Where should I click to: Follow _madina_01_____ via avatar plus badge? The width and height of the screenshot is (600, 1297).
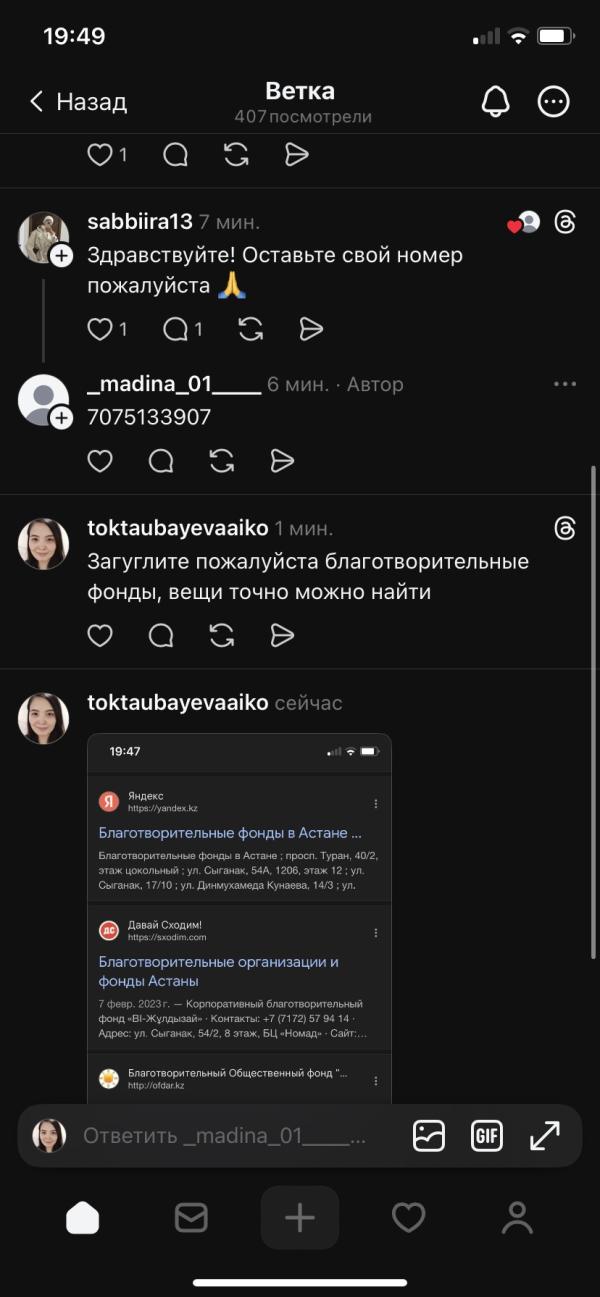(x=62, y=418)
